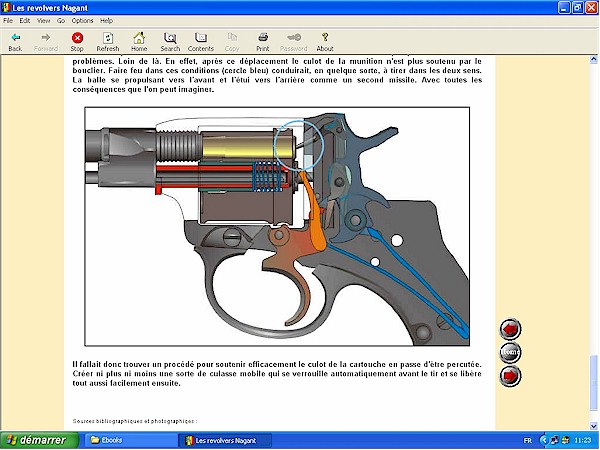This screenshot has height=450, width=600.
Task: Click the vertical scrollbar thumb
Action: click(593, 383)
